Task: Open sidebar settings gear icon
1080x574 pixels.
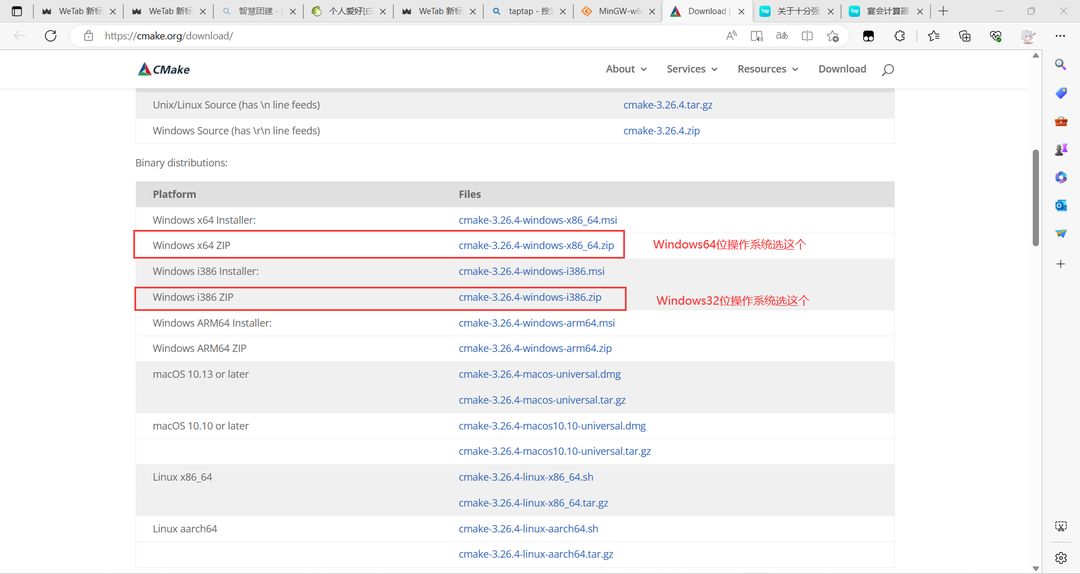Action: 1061,557
